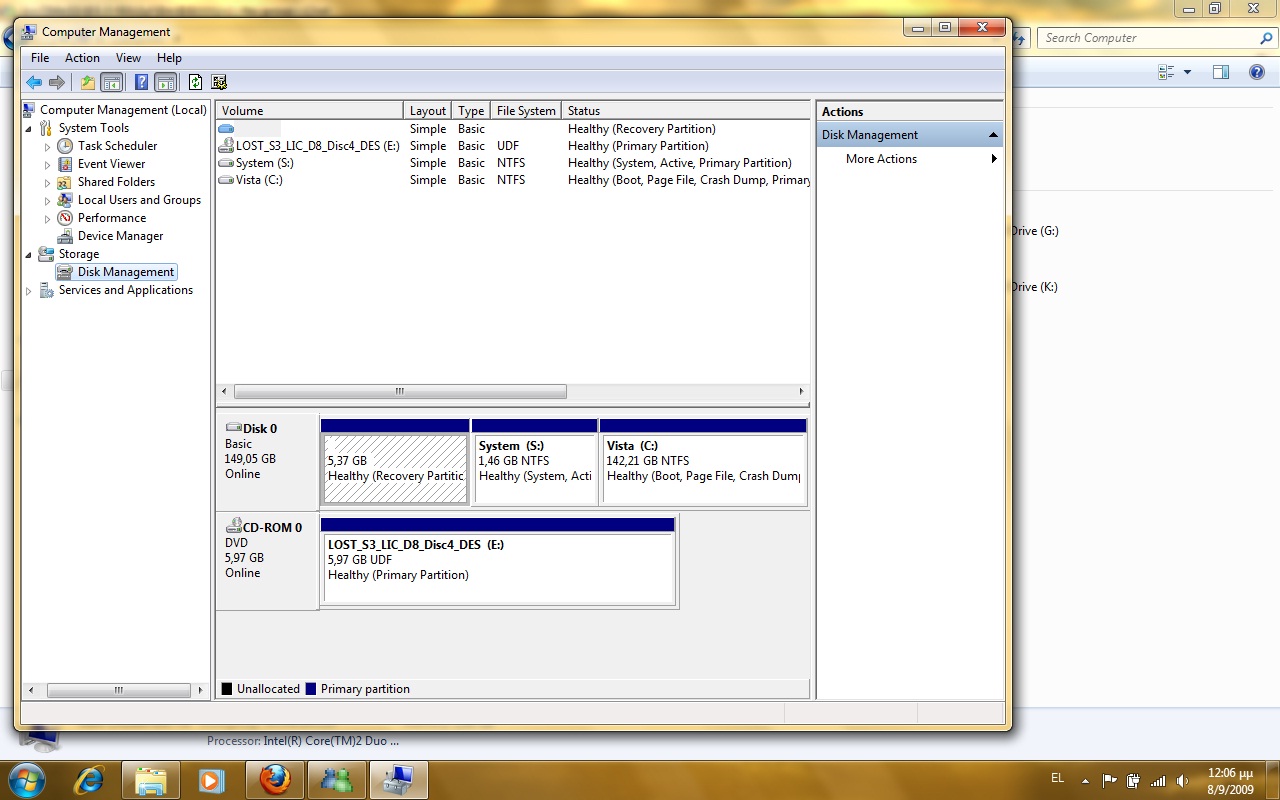Launch Internet Explorer from the taskbar
Image resolution: width=1280 pixels, height=800 pixels.
pyautogui.click(x=90, y=779)
